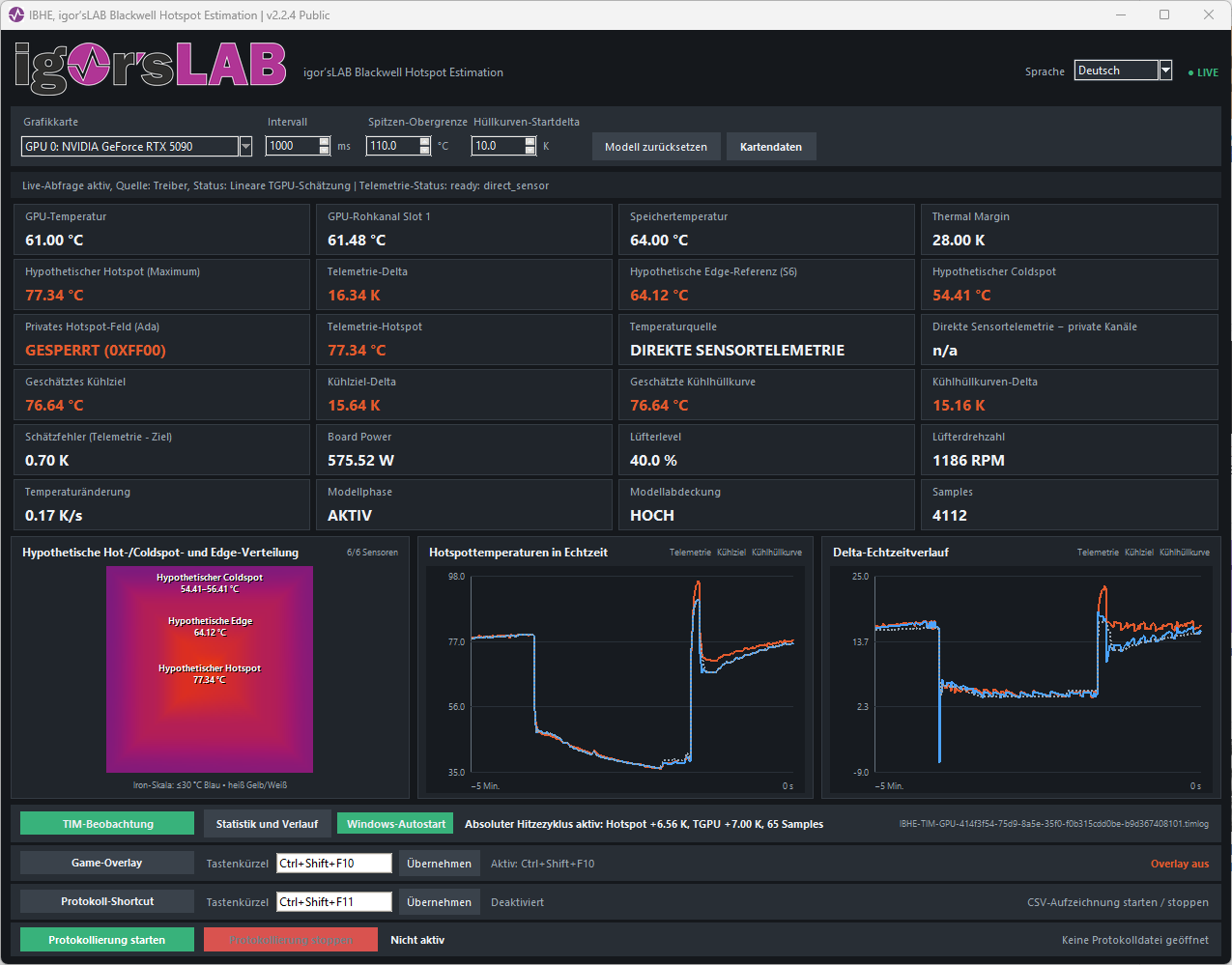Click Hypothetischer Hotspot (Maximum) value 77.34 °C

tap(54, 296)
